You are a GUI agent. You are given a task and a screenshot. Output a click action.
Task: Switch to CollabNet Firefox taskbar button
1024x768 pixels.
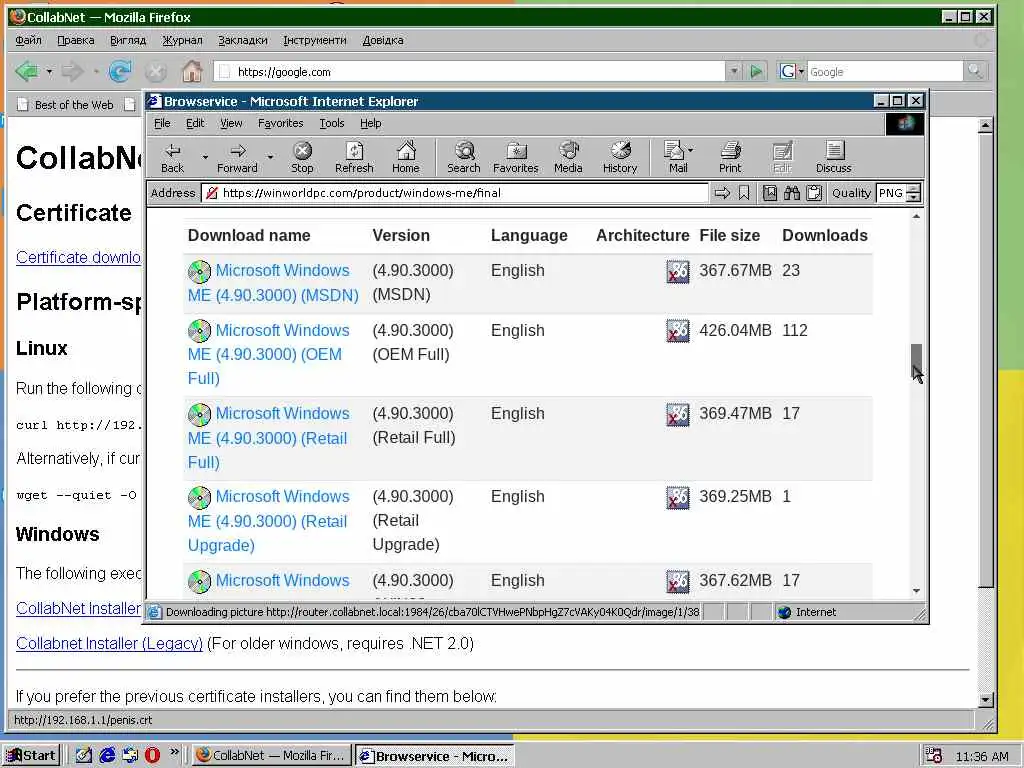[x=271, y=755]
